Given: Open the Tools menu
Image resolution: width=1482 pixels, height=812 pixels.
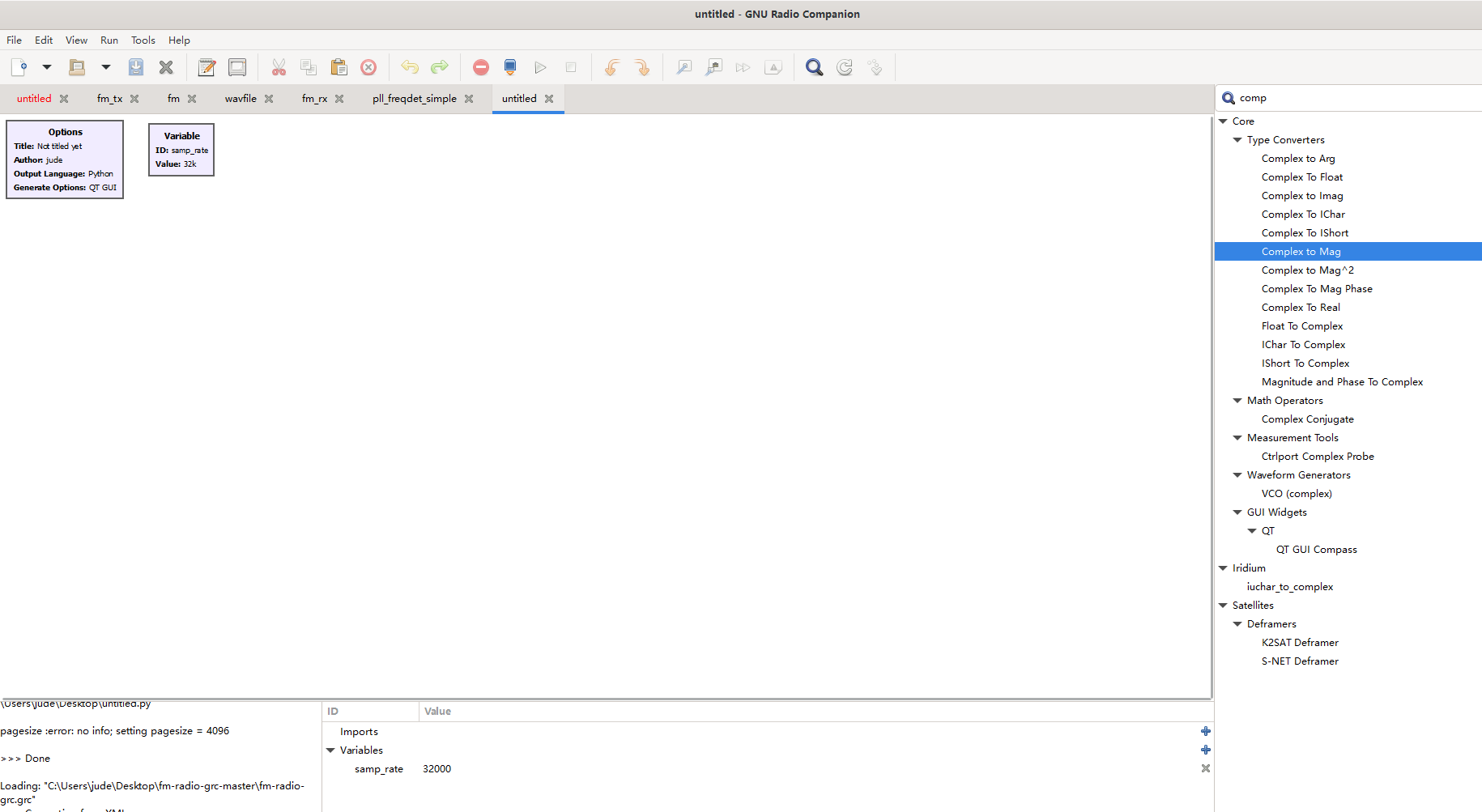Looking at the screenshot, I should point(143,40).
